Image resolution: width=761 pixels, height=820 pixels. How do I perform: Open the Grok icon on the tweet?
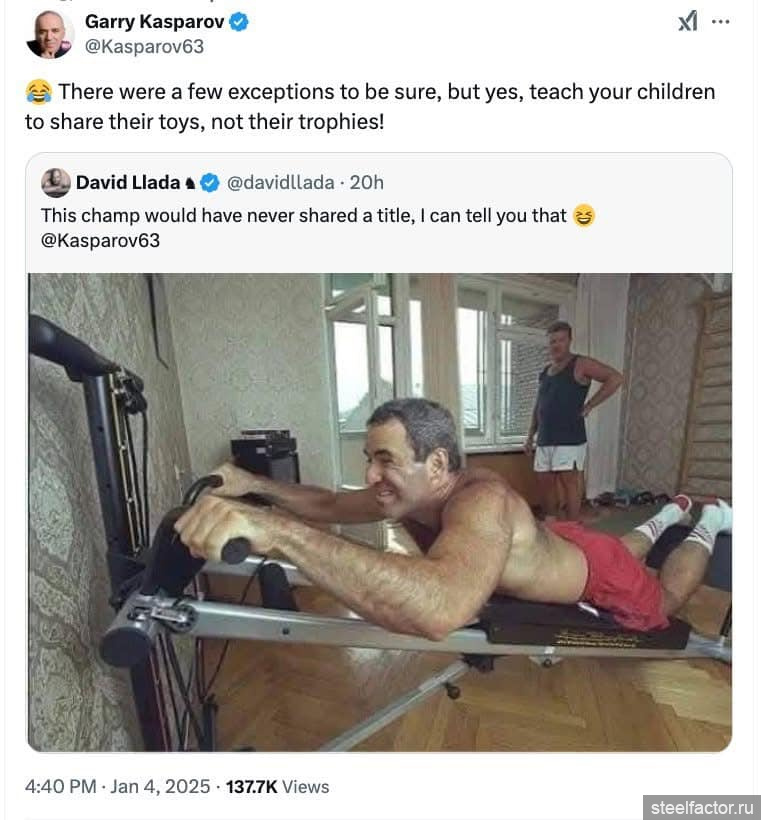687,22
